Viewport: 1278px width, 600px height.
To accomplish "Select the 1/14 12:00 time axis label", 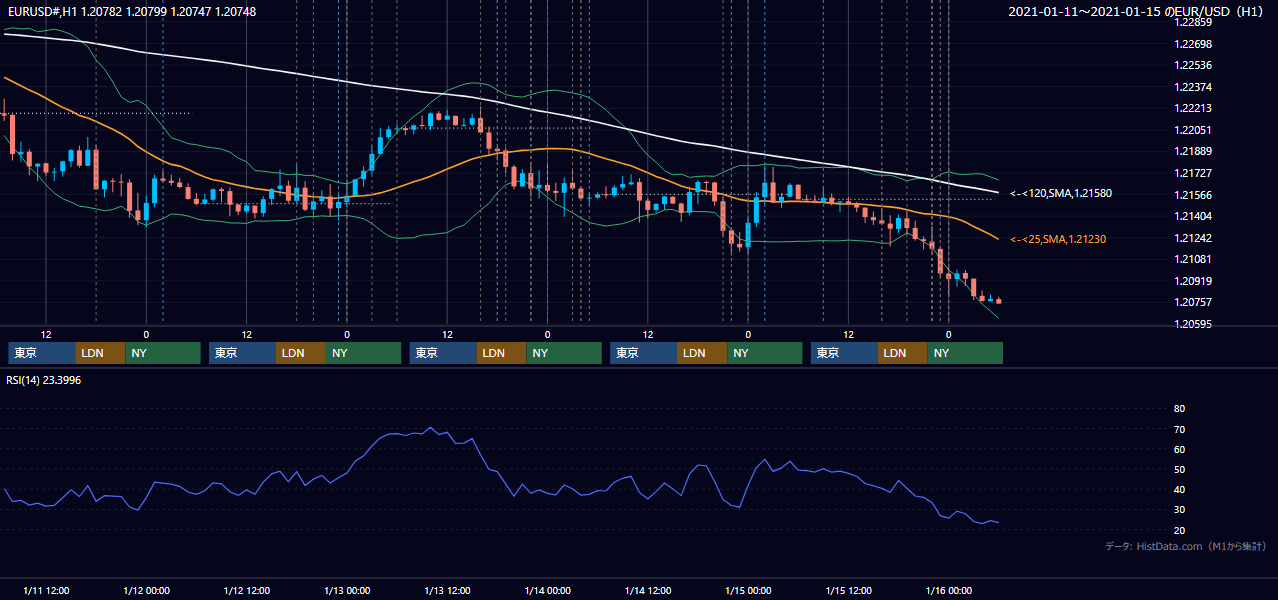I will (648, 590).
